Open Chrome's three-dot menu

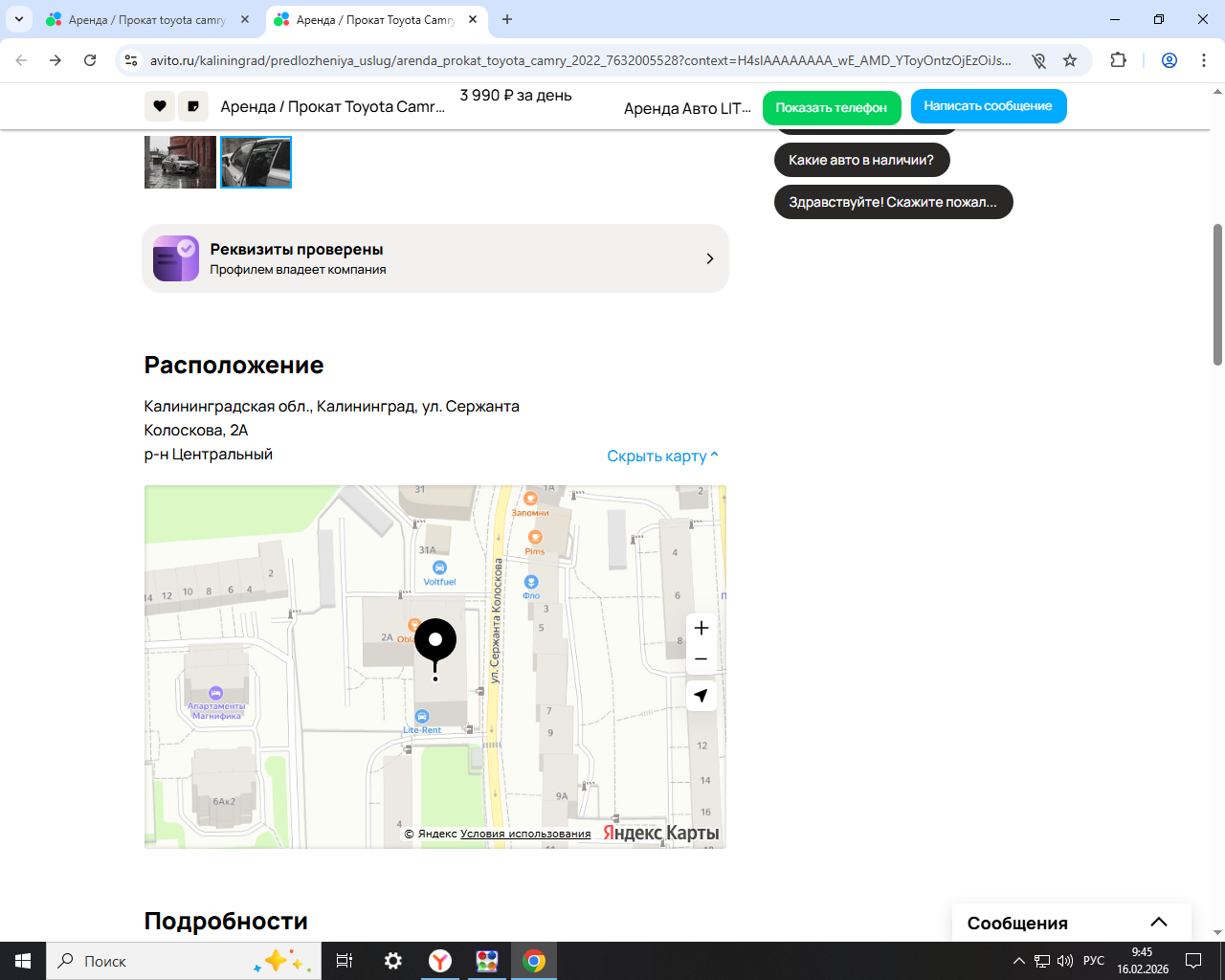pos(1204,60)
